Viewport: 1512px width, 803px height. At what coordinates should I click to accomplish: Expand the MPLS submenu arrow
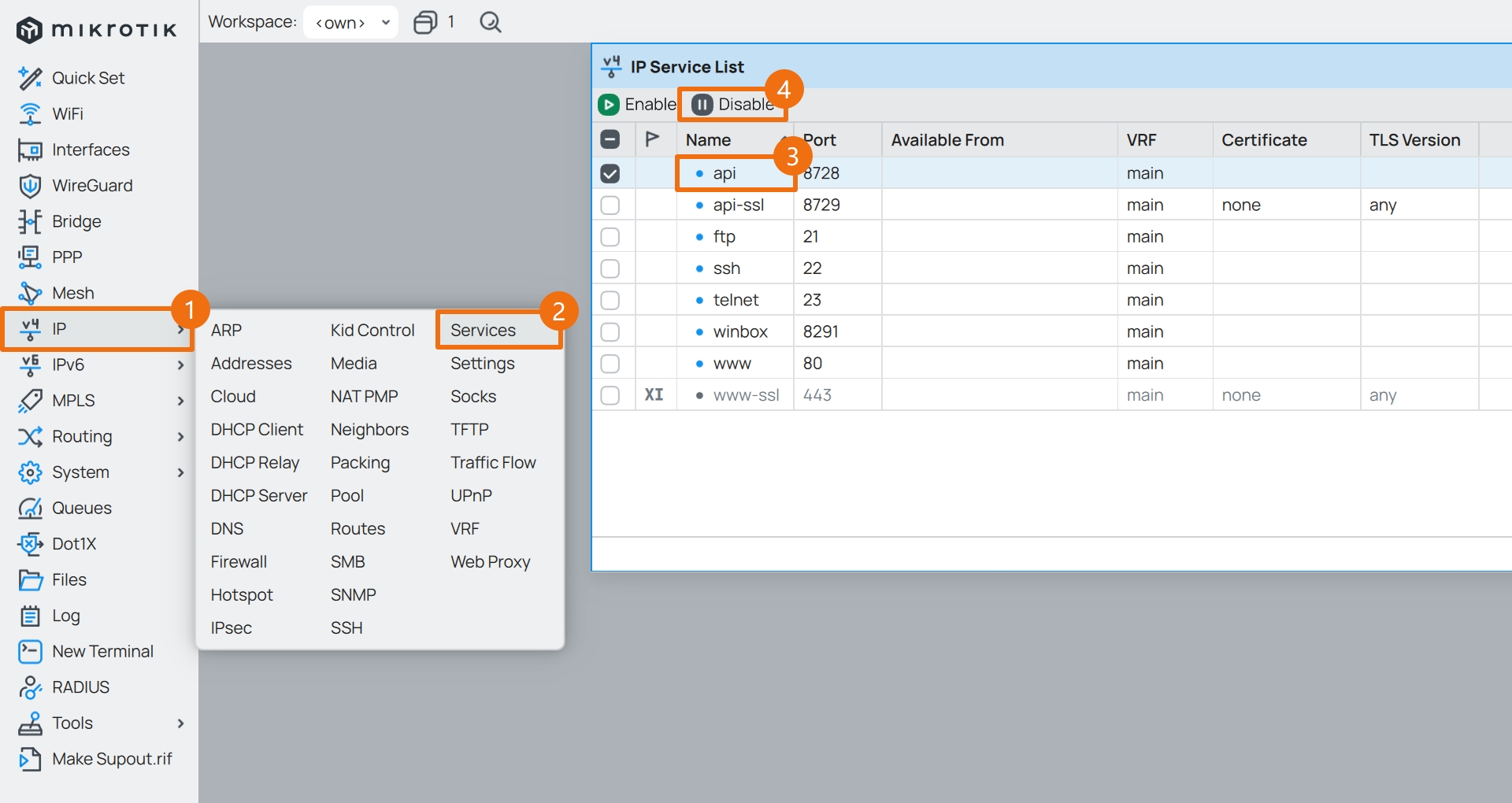181,401
